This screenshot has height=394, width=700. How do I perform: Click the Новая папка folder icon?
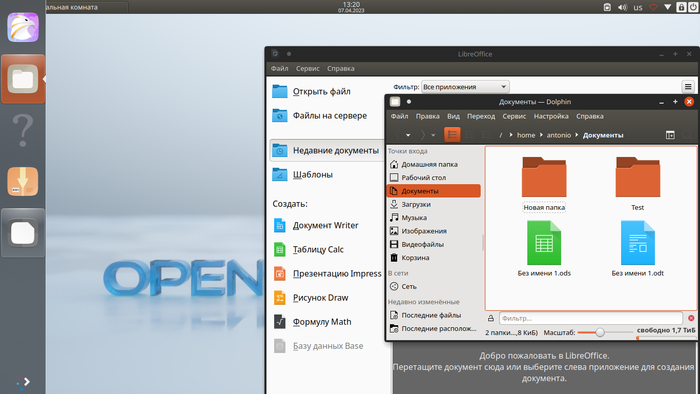pyautogui.click(x=544, y=177)
